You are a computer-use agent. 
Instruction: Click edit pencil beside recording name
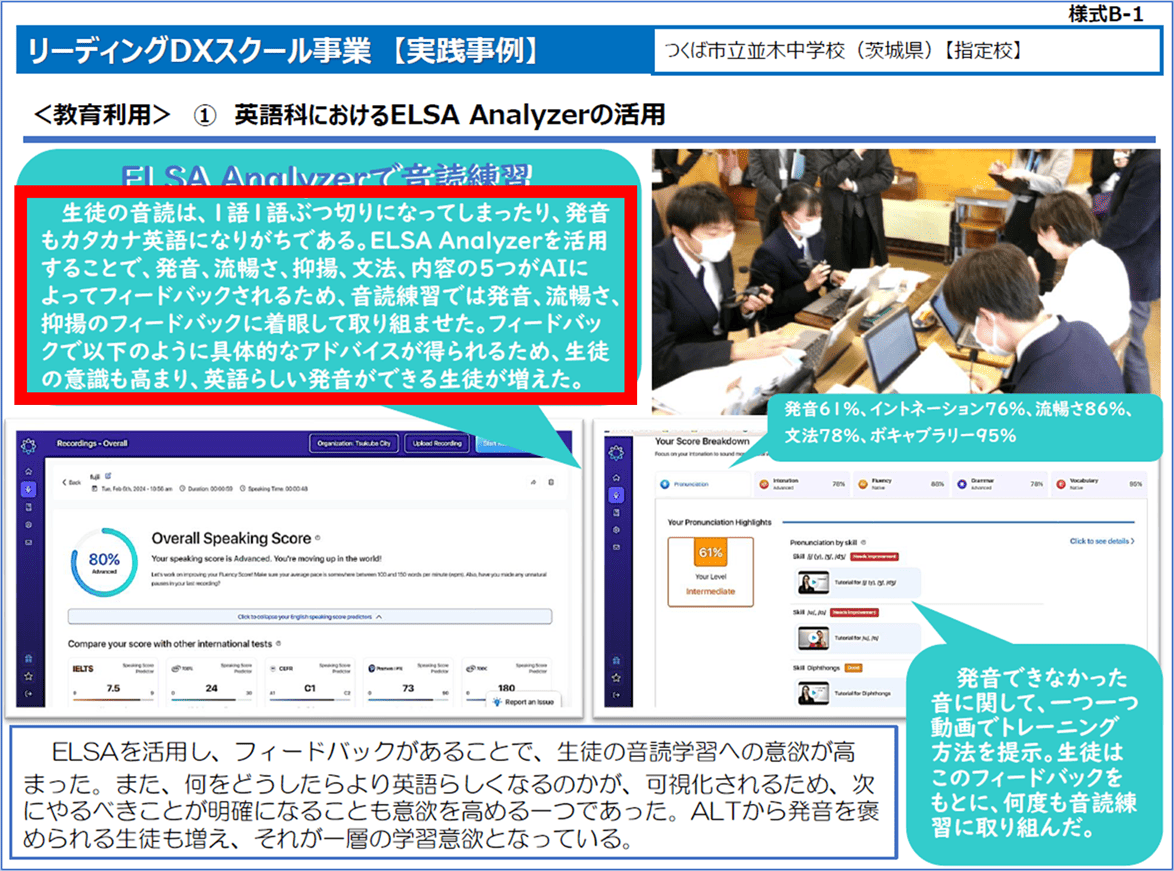(x=109, y=476)
